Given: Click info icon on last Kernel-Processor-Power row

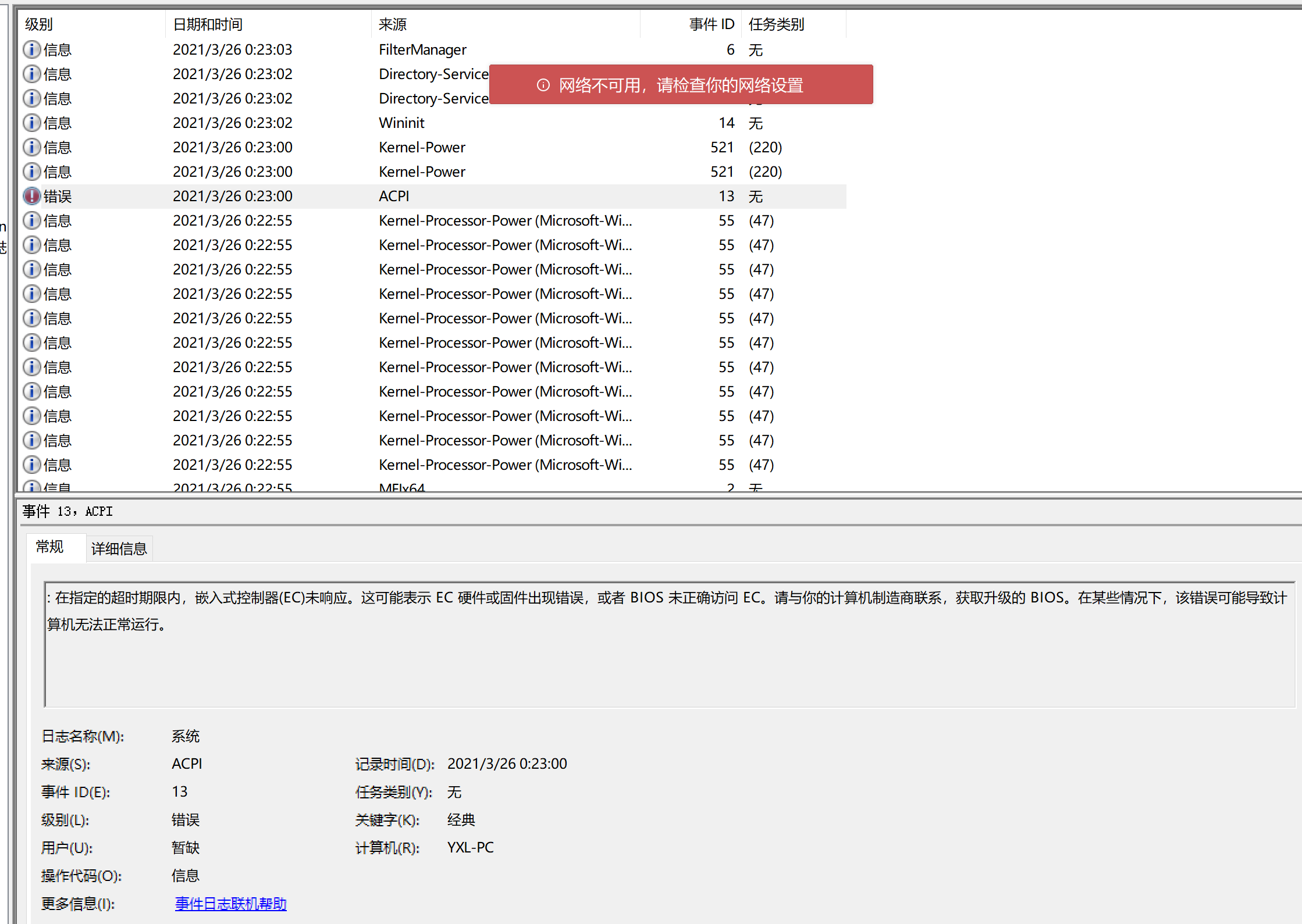Looking at the screenshot, I should click(31, 465).
